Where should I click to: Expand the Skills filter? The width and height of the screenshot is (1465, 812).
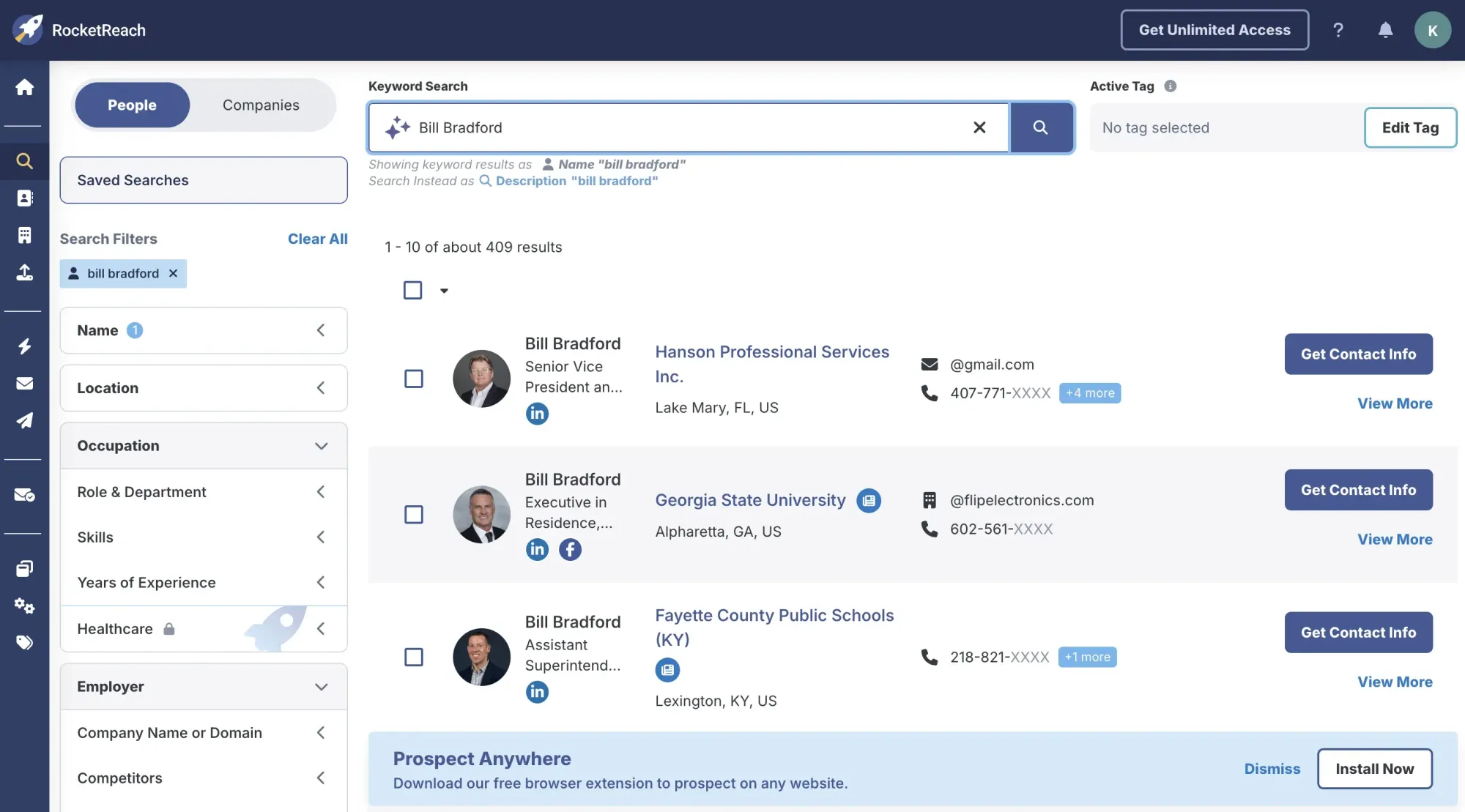(204, 537)
